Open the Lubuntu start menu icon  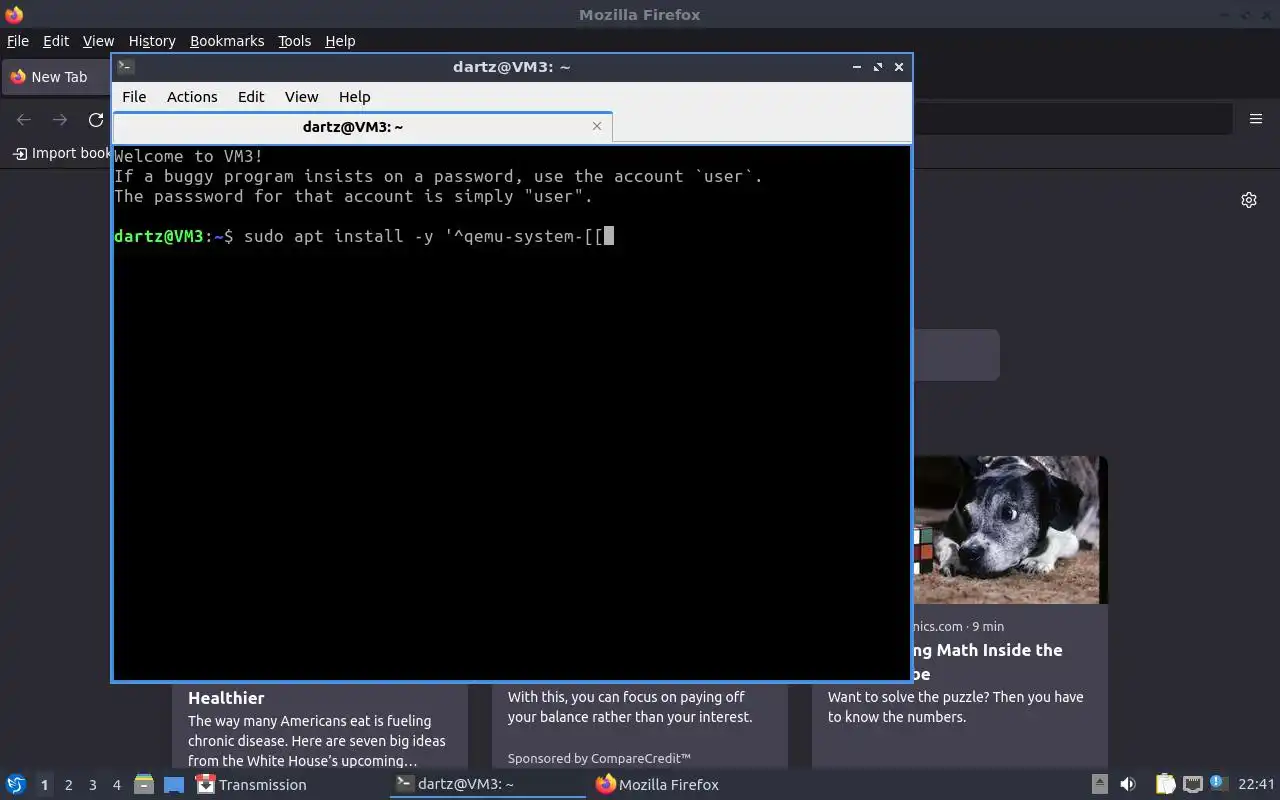(x=16, y=784)
